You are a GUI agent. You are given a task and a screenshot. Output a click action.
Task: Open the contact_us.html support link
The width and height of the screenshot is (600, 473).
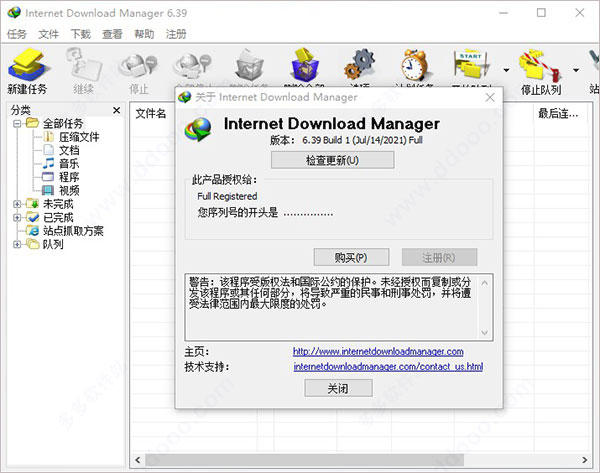[388, 367]
